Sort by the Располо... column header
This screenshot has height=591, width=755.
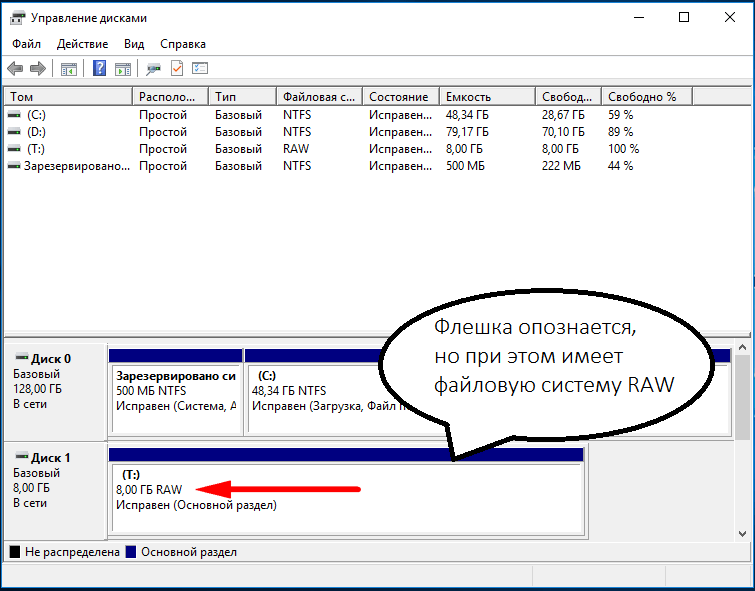pos(170,97)
